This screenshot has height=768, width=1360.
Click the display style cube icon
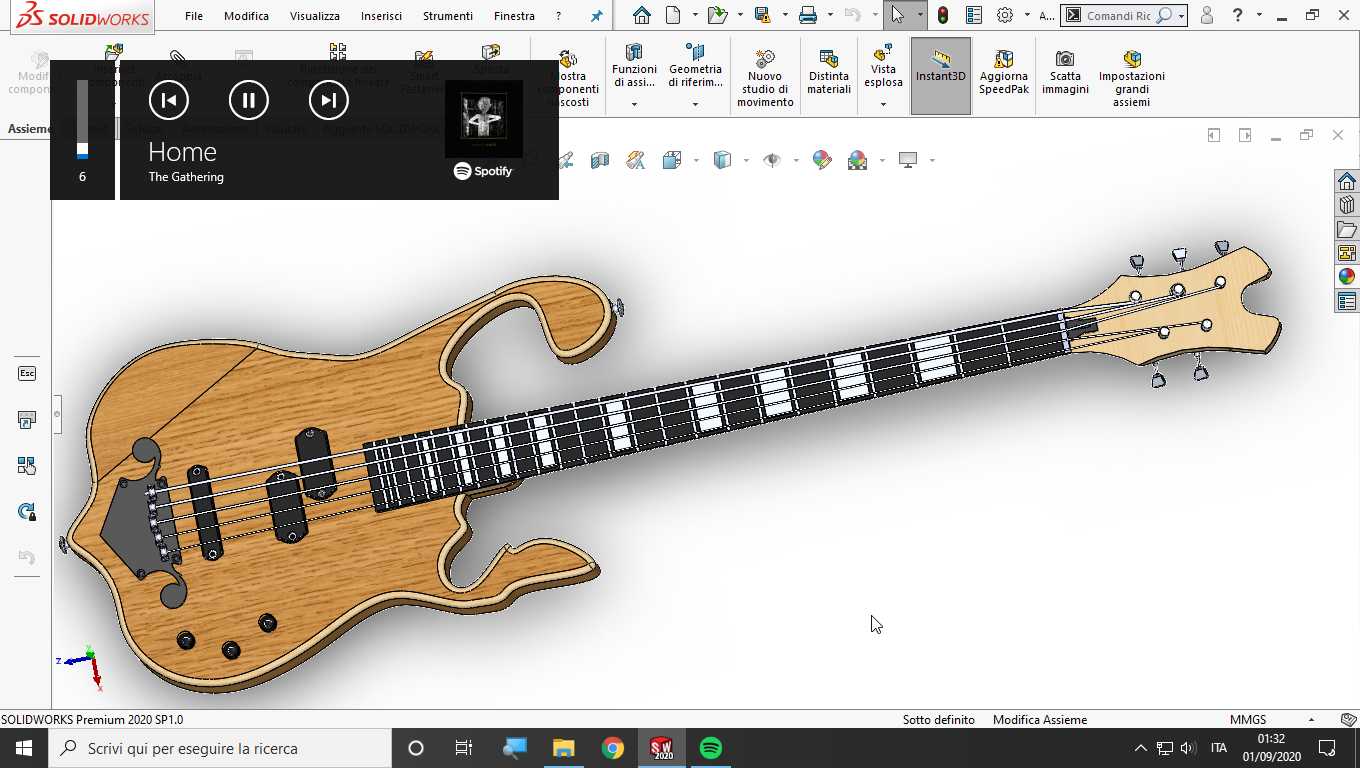pyautogui.click(x=722, y=160)
